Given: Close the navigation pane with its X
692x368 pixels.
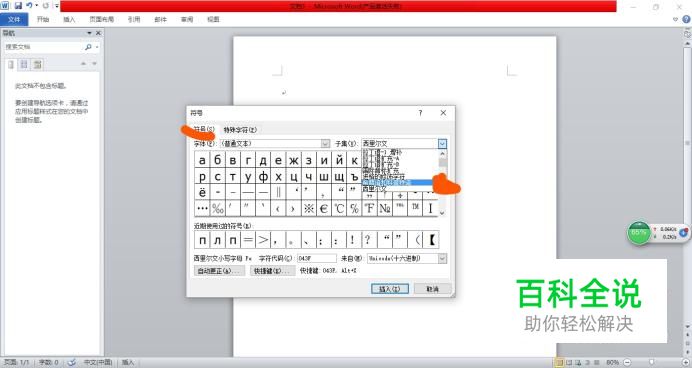Looking at the screenshot, I should tap(98, 33).
